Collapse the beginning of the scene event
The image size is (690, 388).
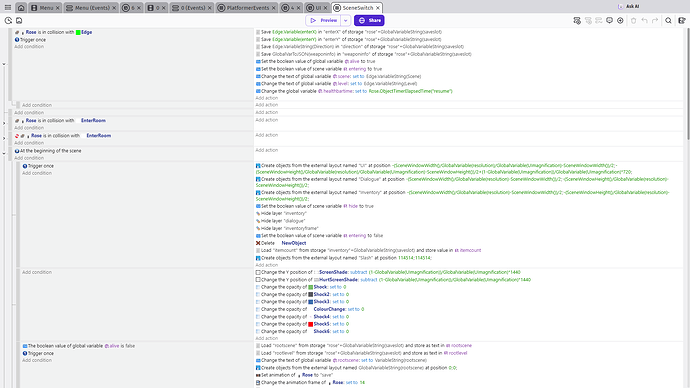(x=4, y=154)
